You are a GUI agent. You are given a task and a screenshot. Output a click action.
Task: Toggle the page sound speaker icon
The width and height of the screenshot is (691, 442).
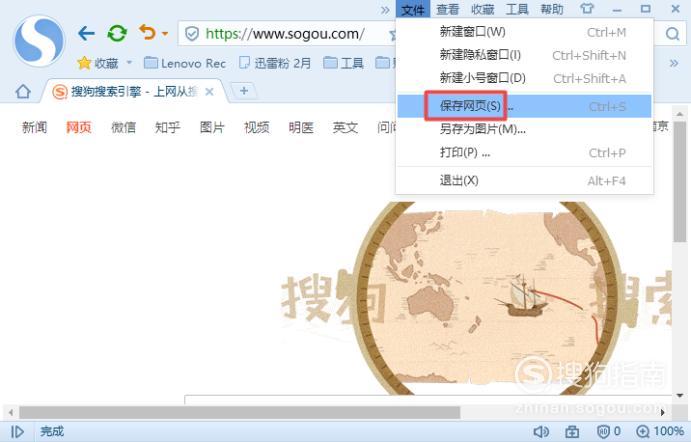click(541, 431)
